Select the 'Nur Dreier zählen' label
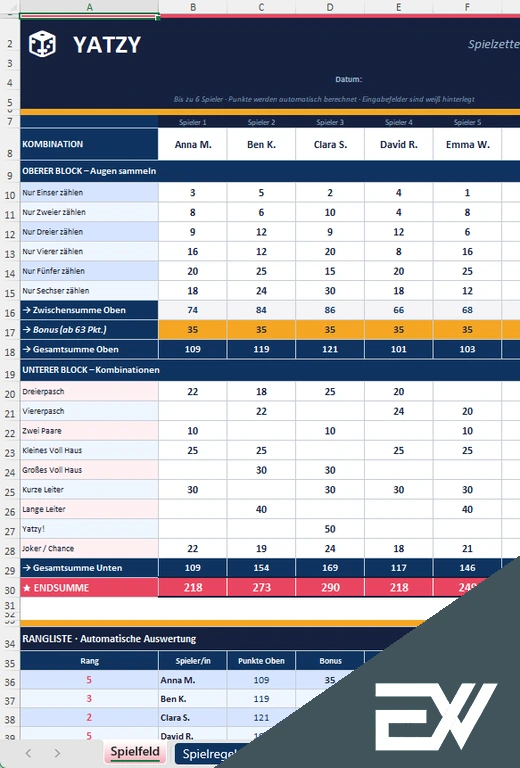The height and width of the screenshot is (768, 520). pyautogui.click(x=89, y=232)
